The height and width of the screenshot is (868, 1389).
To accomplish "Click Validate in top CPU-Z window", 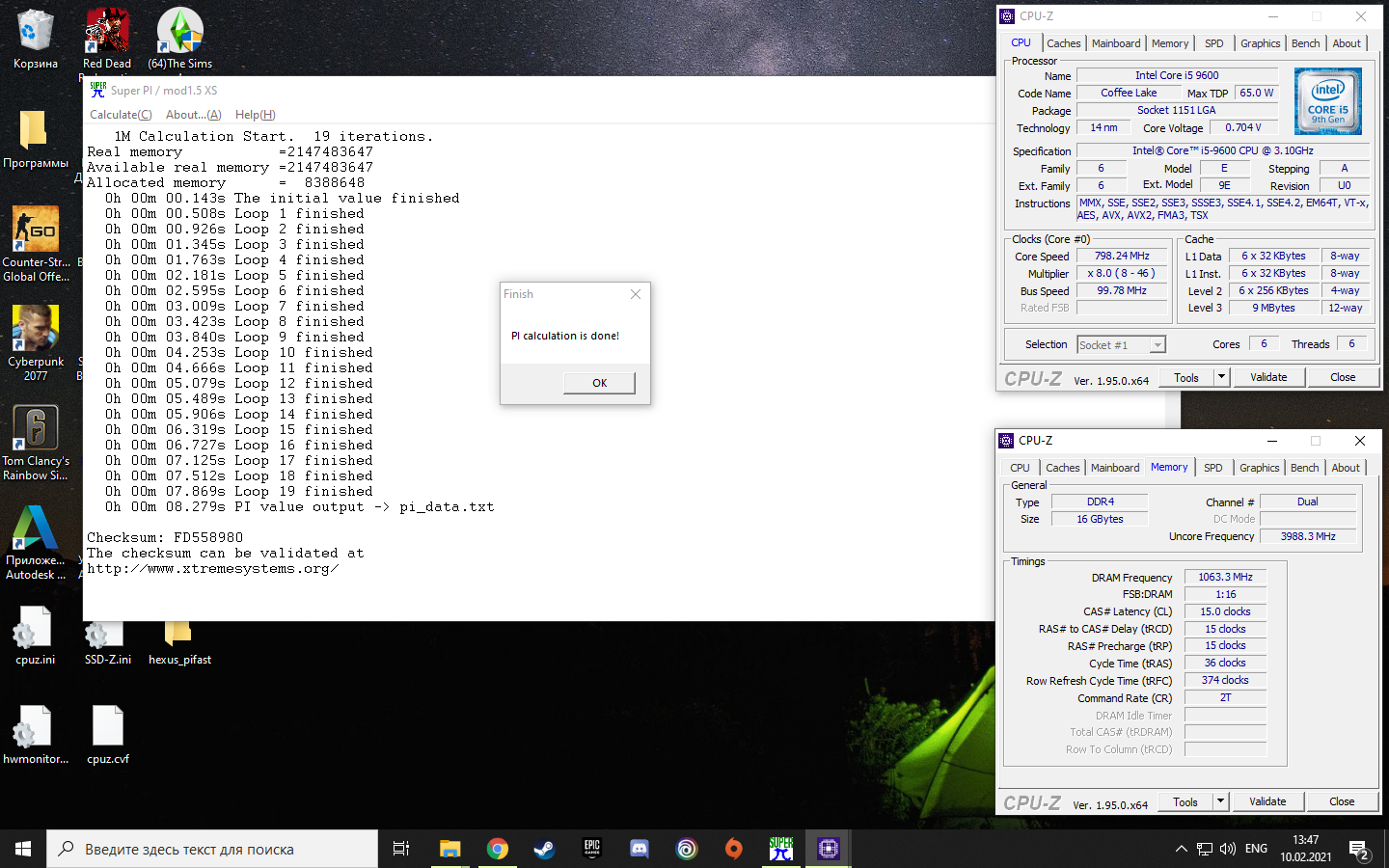I will click(x=1268, y=377).
